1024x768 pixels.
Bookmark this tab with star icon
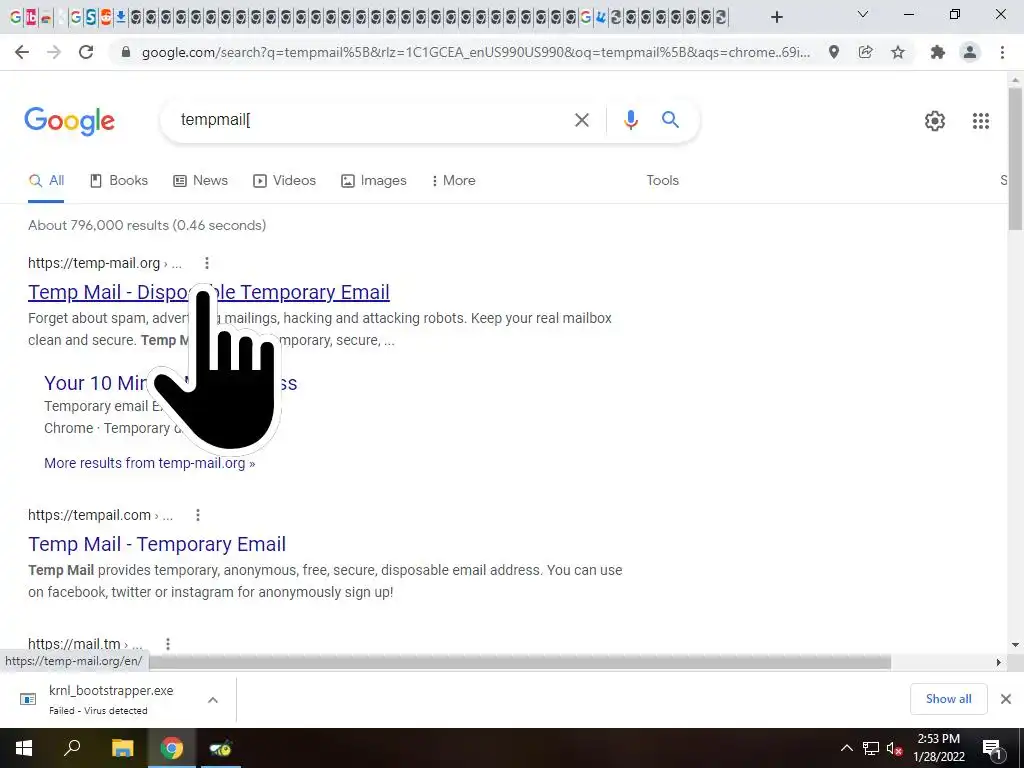[x=898, y=52]
